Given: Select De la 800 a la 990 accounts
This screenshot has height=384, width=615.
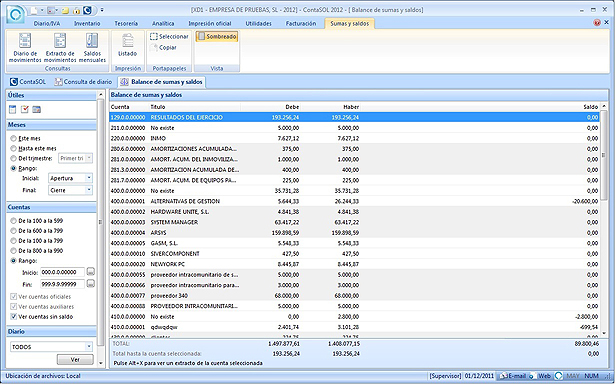Looking at the screenshot, I should click(13, 251).
